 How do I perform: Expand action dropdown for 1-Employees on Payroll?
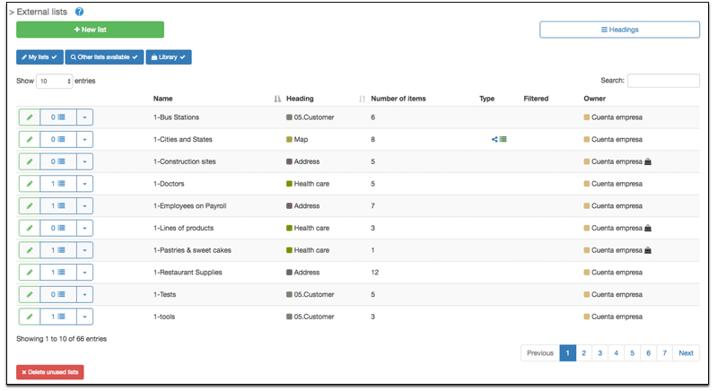(x=85, y=206)
